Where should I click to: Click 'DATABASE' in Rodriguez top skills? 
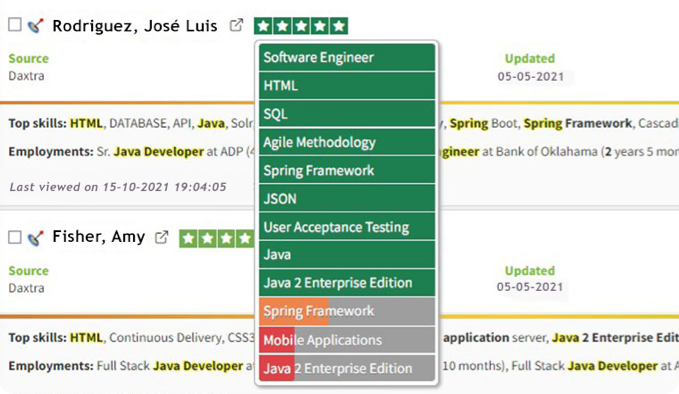pos(138,123)
